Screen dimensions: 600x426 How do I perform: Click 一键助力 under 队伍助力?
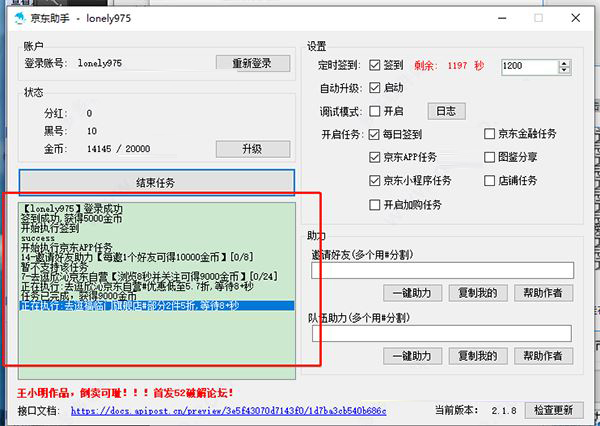(412, 356)
